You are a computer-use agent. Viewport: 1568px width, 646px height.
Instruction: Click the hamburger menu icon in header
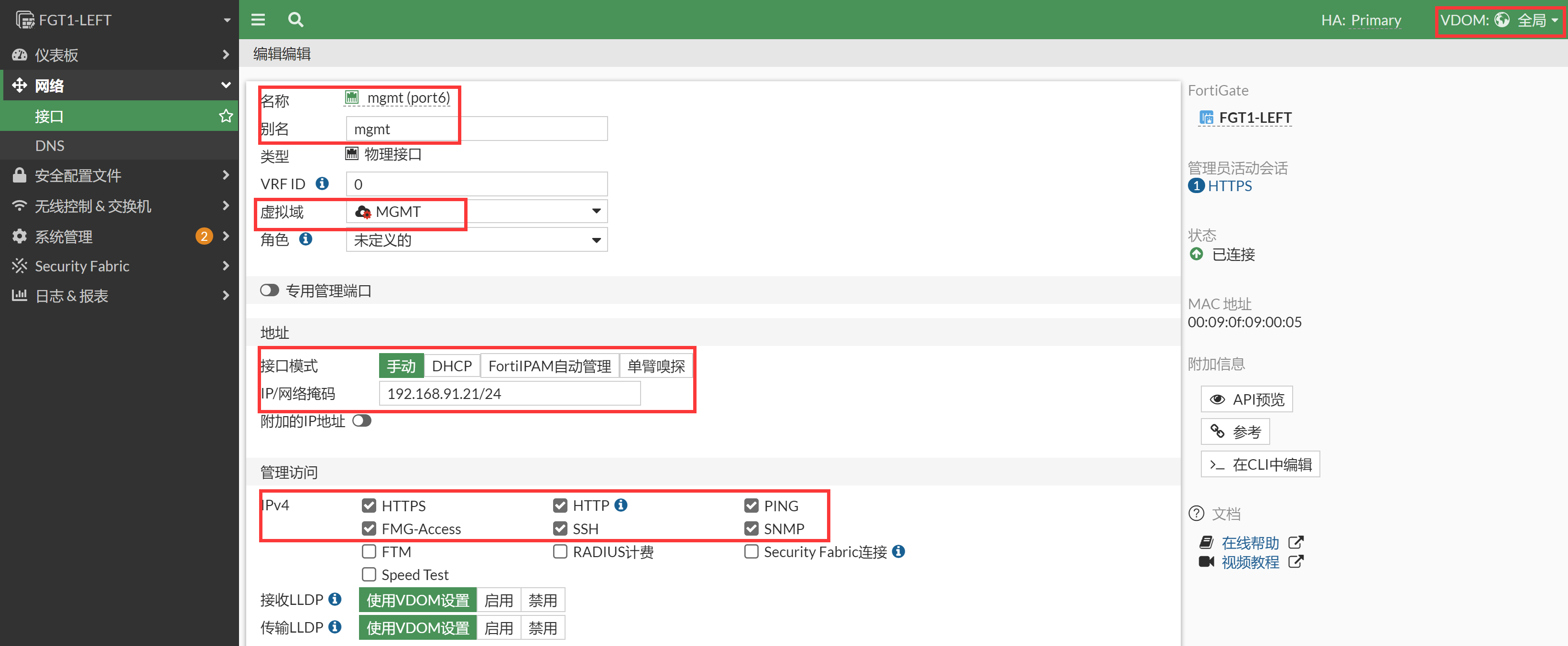(258, 20)
